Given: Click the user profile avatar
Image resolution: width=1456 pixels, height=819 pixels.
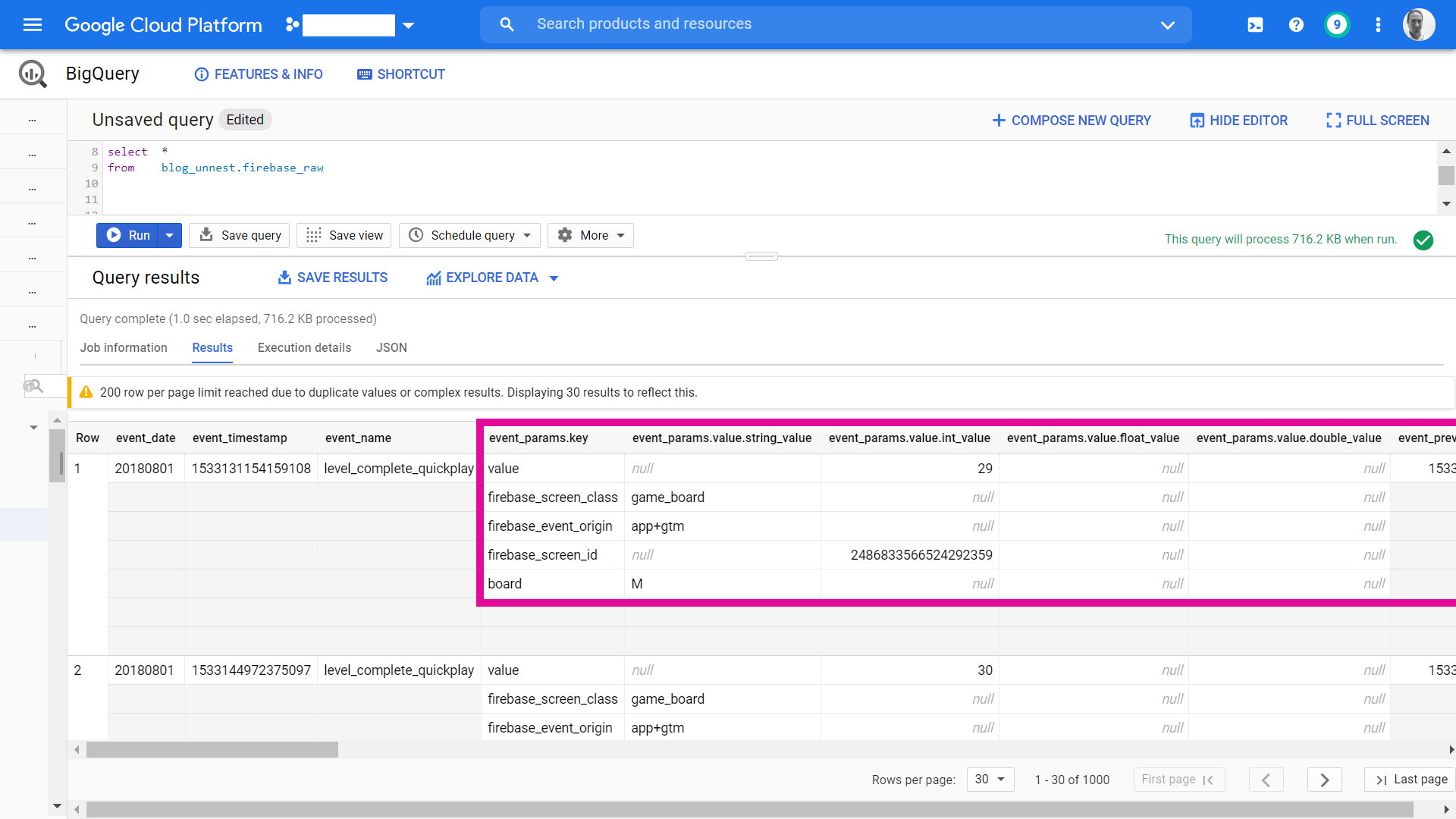Looking at the screenshot, I should tap(1418, 25).
